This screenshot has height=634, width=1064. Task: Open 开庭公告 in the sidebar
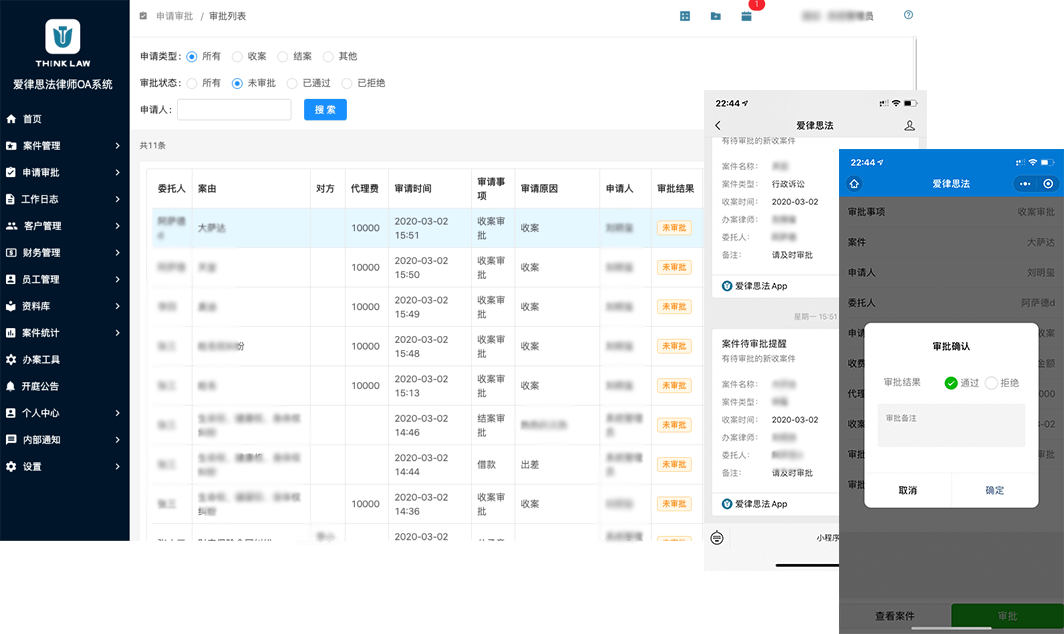40,386
